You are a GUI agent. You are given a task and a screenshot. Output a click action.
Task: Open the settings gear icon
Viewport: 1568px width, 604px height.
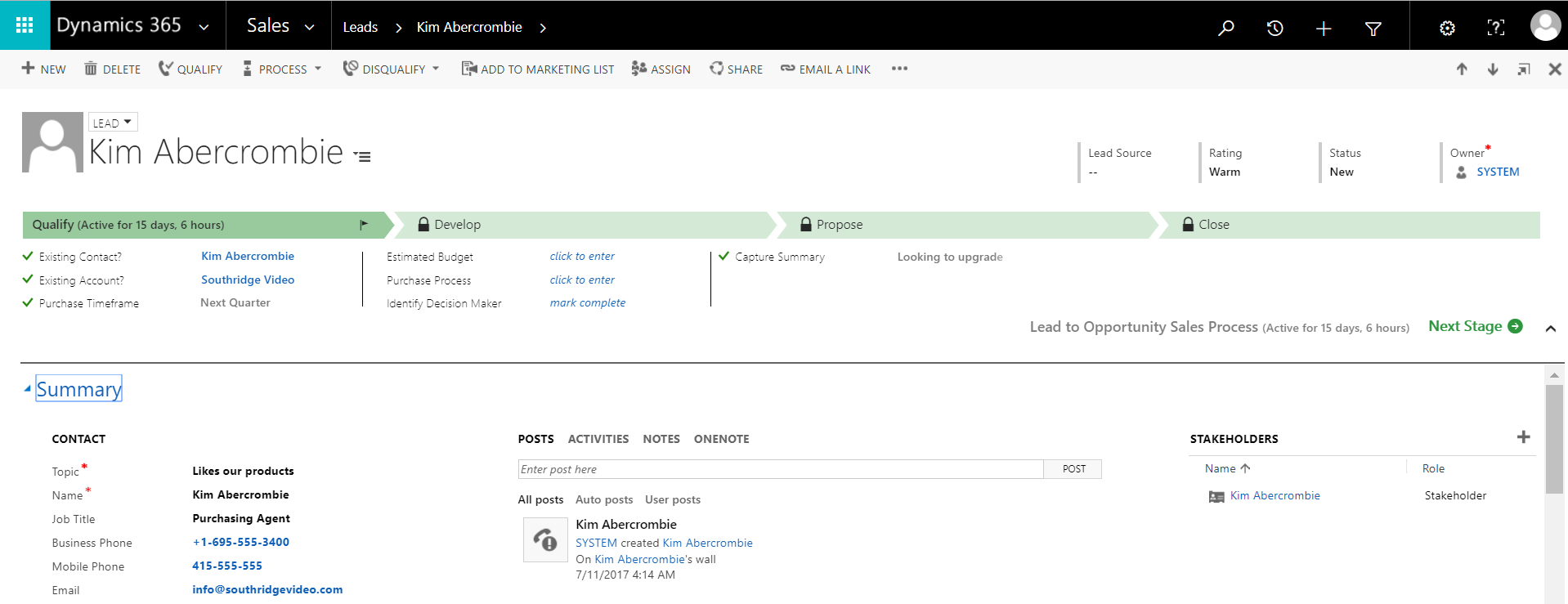point(1447,29)
